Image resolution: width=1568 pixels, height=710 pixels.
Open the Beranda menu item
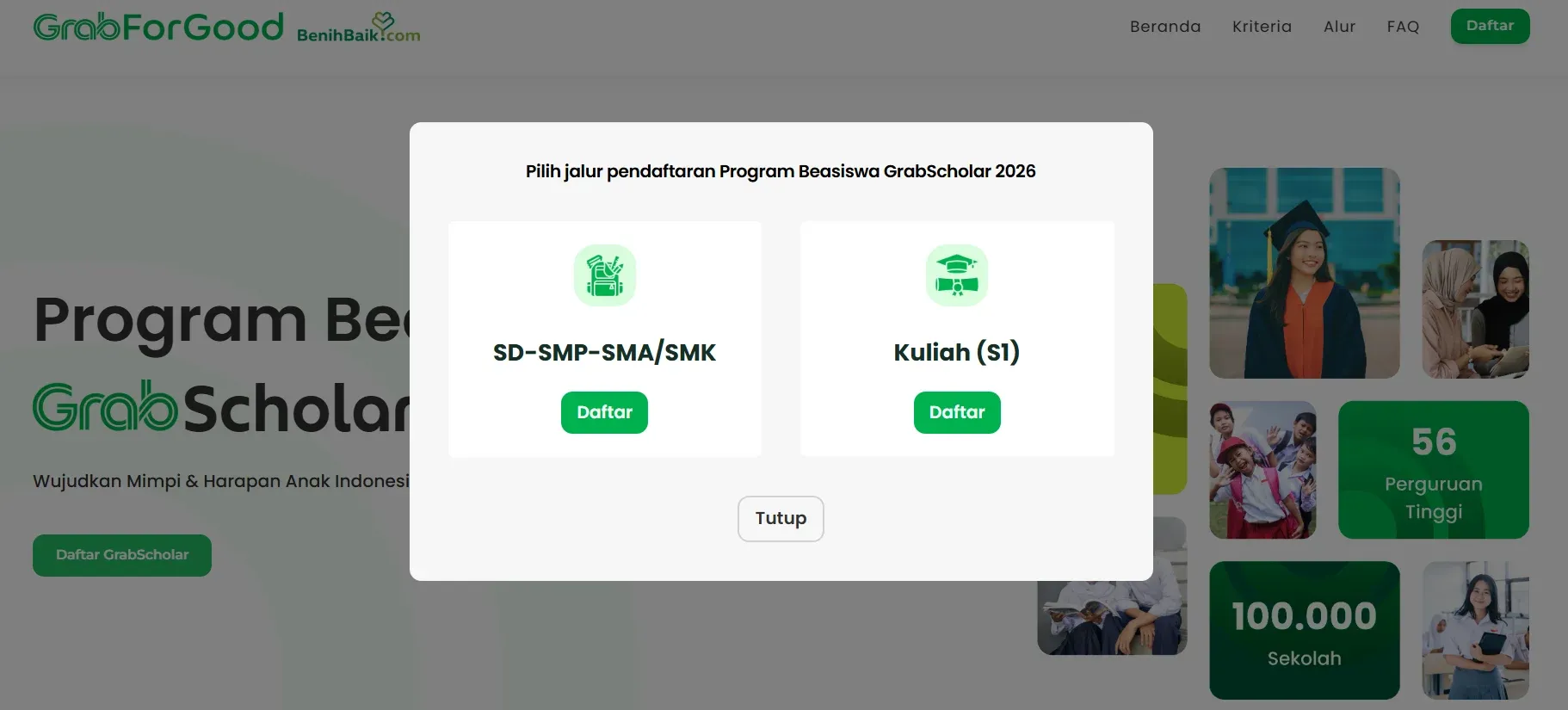point(1165,27)
